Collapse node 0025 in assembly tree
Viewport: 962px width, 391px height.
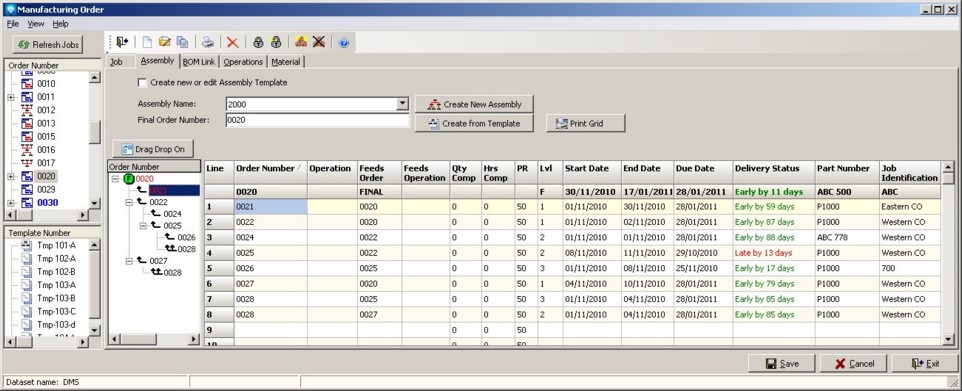(143, 225)
